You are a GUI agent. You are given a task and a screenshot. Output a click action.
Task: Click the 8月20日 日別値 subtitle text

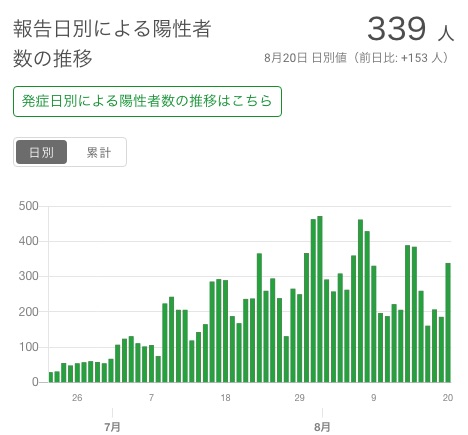tap(305, 58)
